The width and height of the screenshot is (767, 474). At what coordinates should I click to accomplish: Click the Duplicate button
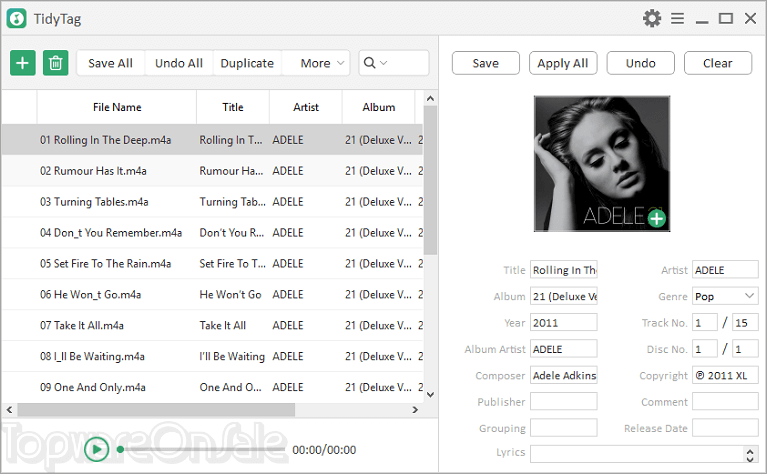pos(247,63)
